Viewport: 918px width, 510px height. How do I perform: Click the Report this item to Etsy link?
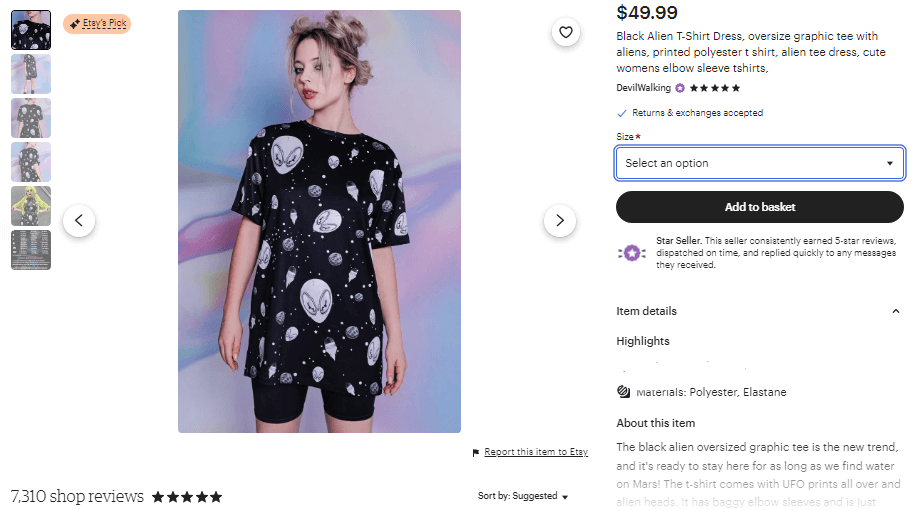click(536, 453)
